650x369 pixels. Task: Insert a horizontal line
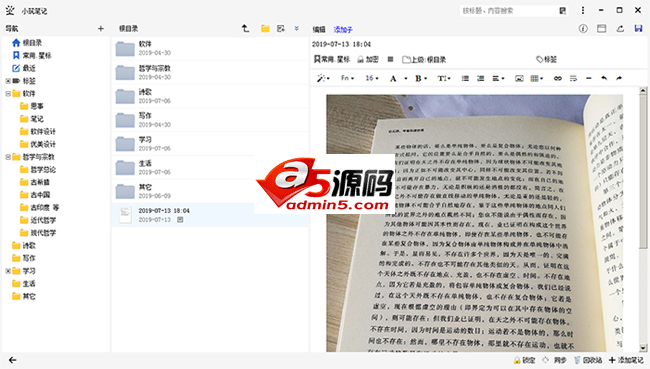tap(589, 78)
